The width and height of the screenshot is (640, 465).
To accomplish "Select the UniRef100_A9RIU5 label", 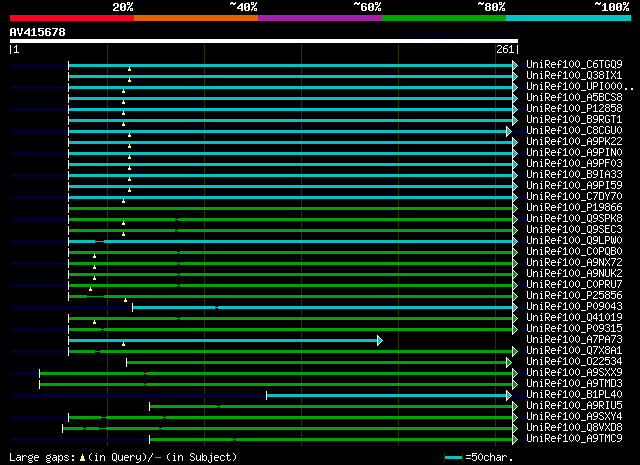I will pyautogui.click(x=574, y=406).
